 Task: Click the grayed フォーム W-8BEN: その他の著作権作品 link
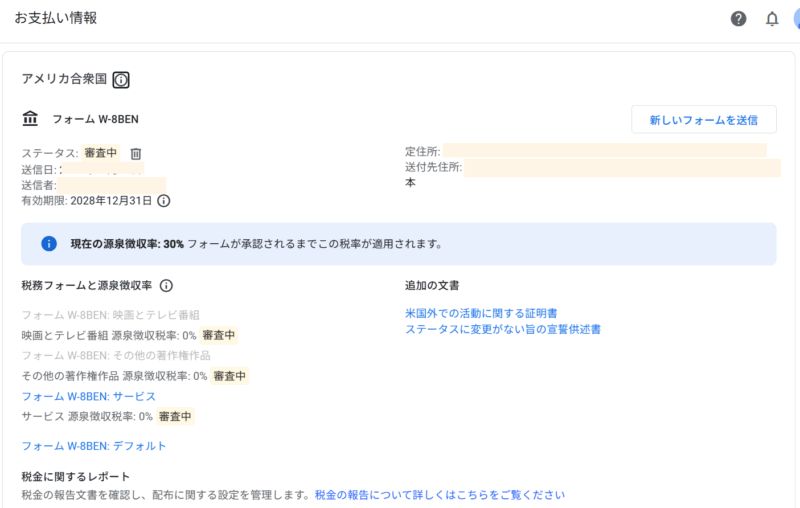tap(116, 355)
